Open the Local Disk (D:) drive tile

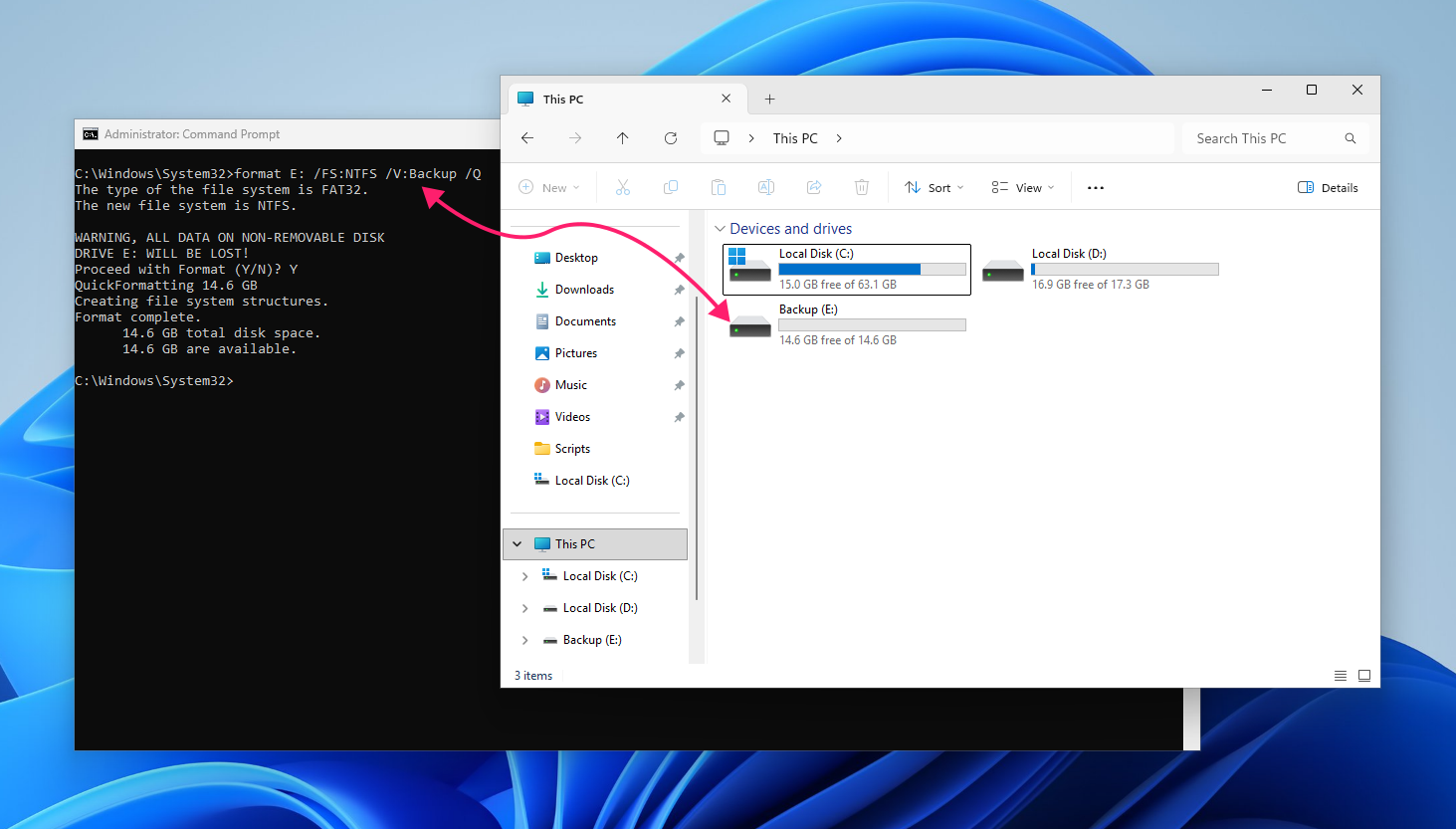[1100, 269]
